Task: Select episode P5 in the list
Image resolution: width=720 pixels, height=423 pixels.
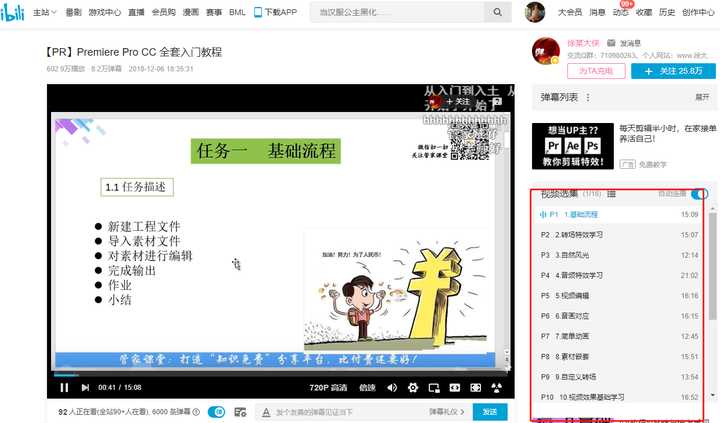Action: click(620, 295)
